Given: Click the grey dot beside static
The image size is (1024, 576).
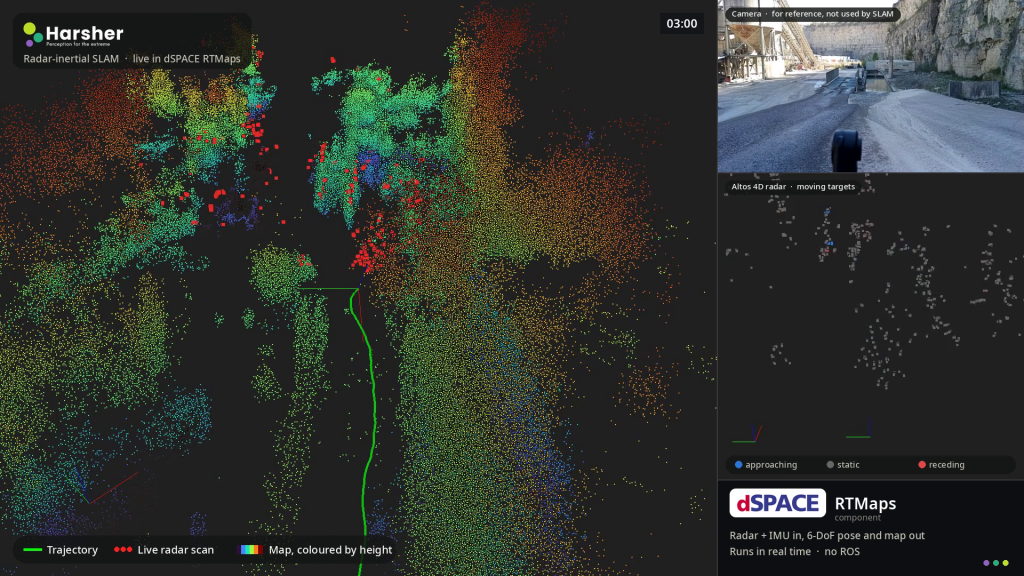Looking at the screenshot, I should pyautogui.click(x=830, y=465).
